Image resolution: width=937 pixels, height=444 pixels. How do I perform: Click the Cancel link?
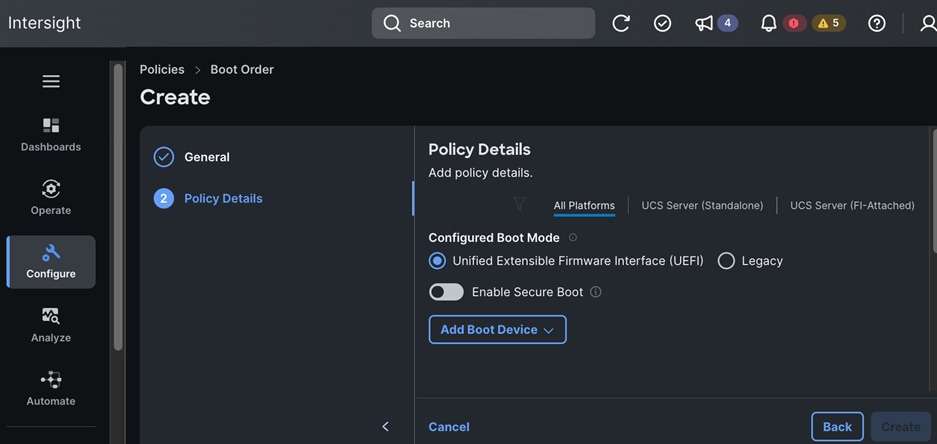449,427
